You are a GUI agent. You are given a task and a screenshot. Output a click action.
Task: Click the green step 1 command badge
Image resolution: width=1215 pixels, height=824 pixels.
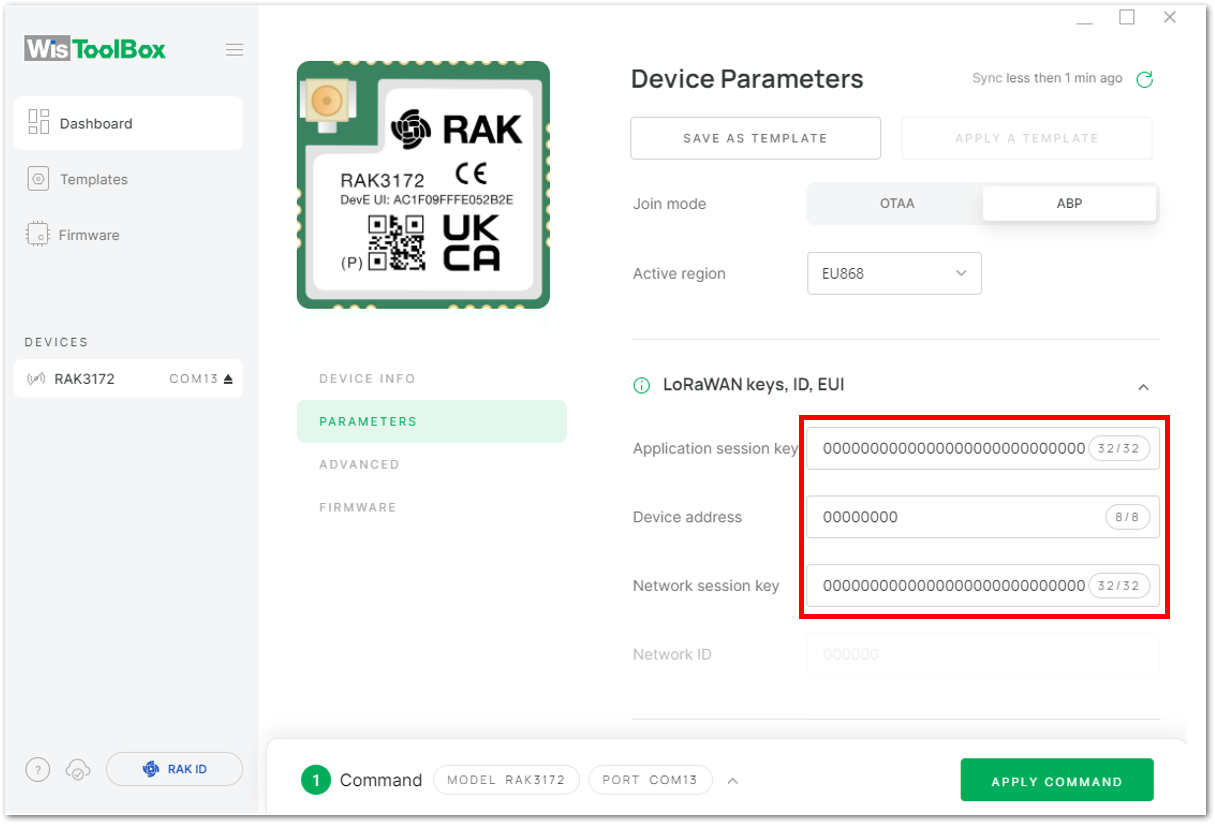point(316,780)
